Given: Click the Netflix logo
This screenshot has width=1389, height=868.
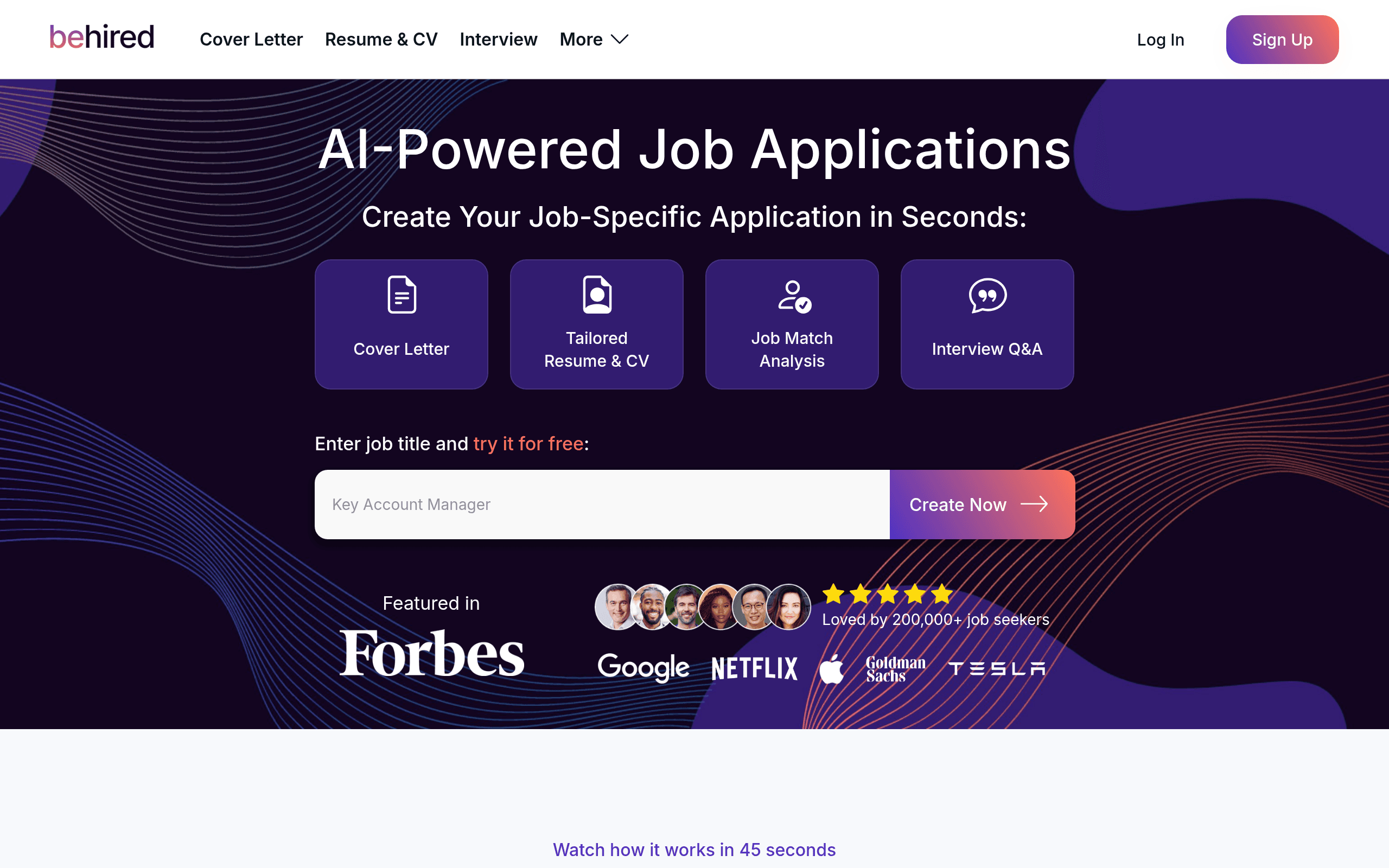Looking at the screenshot, I should tap(754, 668).
